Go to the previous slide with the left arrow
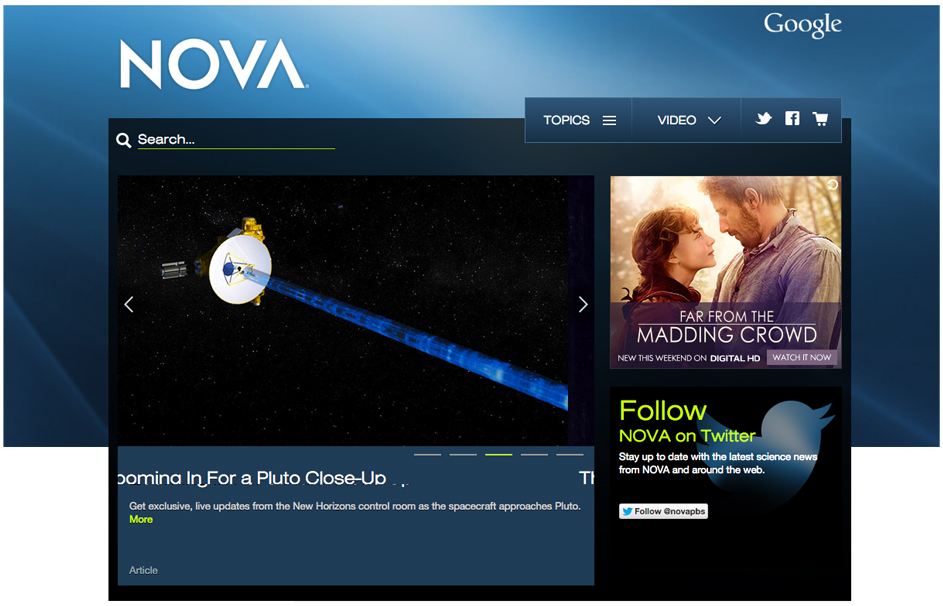The image size is (943, 606). pos(129,304)
